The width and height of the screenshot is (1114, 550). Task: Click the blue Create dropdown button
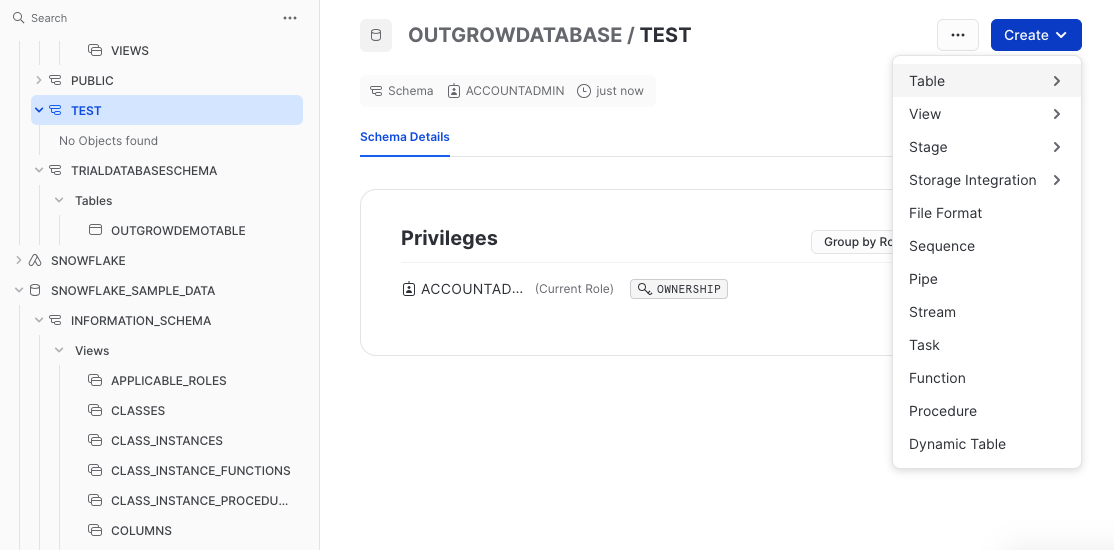(x=1035, y=35)
